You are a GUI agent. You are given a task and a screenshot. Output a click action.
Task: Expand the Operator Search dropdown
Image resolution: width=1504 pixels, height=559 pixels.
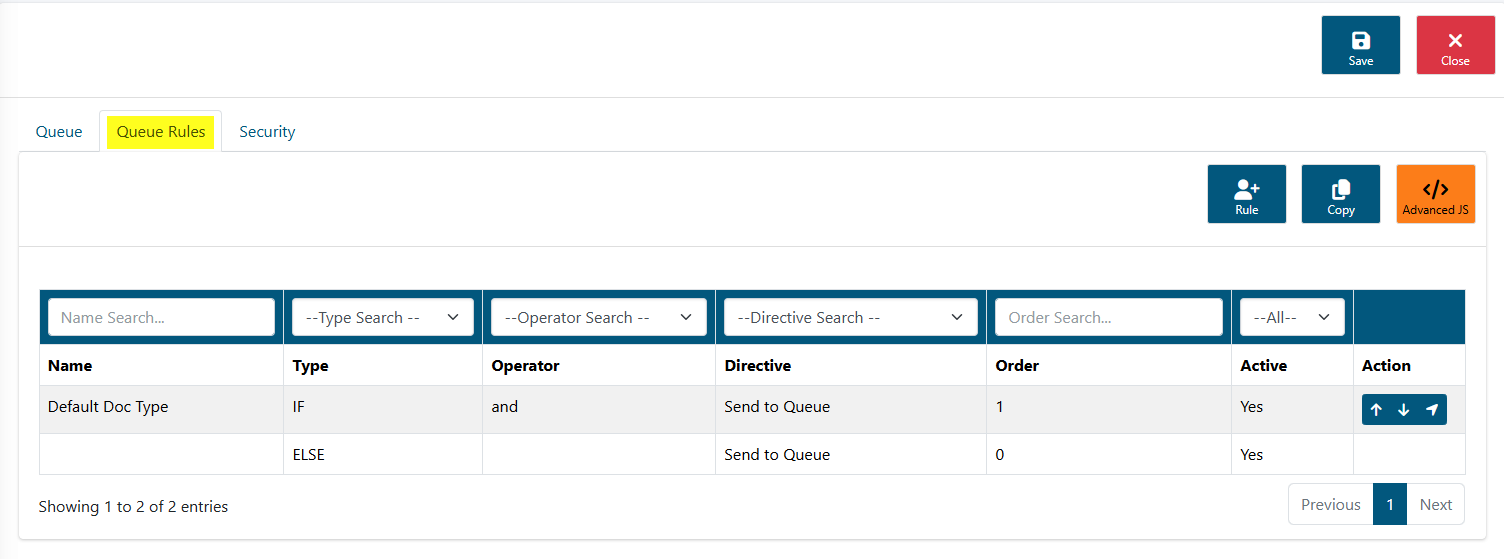pos(599,317)
